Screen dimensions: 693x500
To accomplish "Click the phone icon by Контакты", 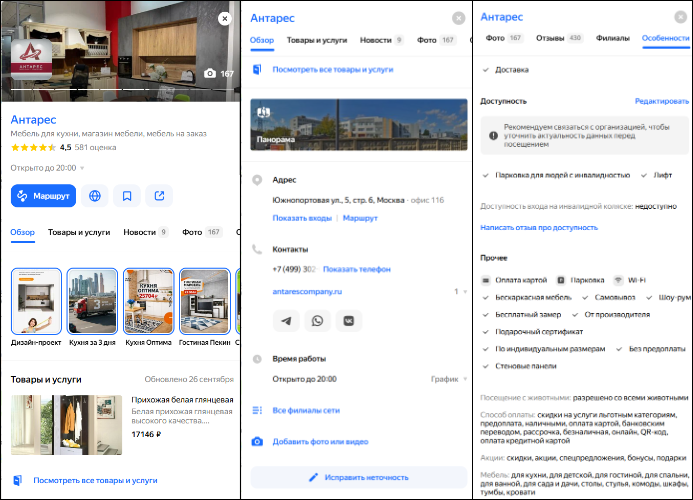I will point(257,249).
